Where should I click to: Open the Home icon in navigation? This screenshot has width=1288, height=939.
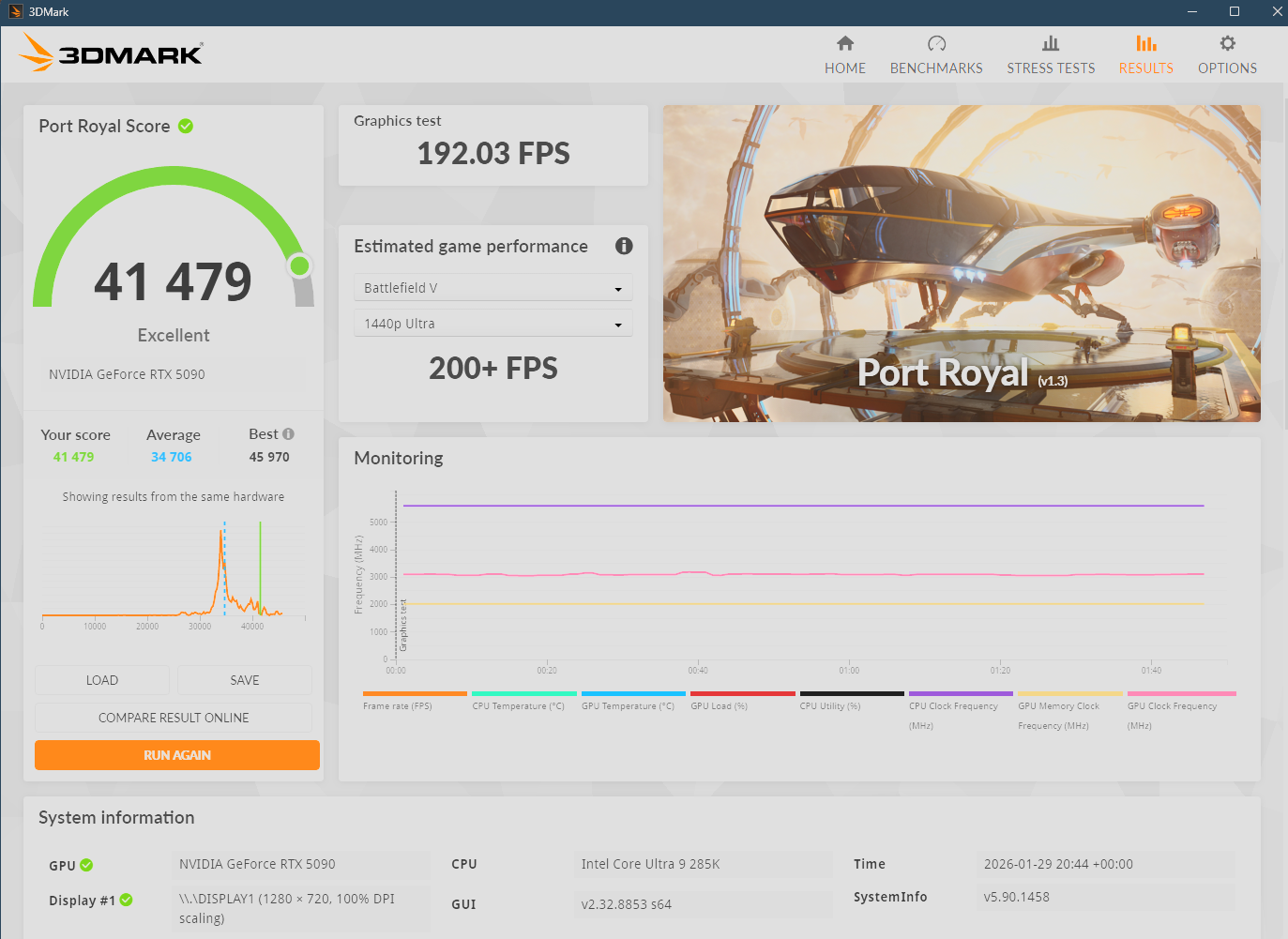point(844,44)
